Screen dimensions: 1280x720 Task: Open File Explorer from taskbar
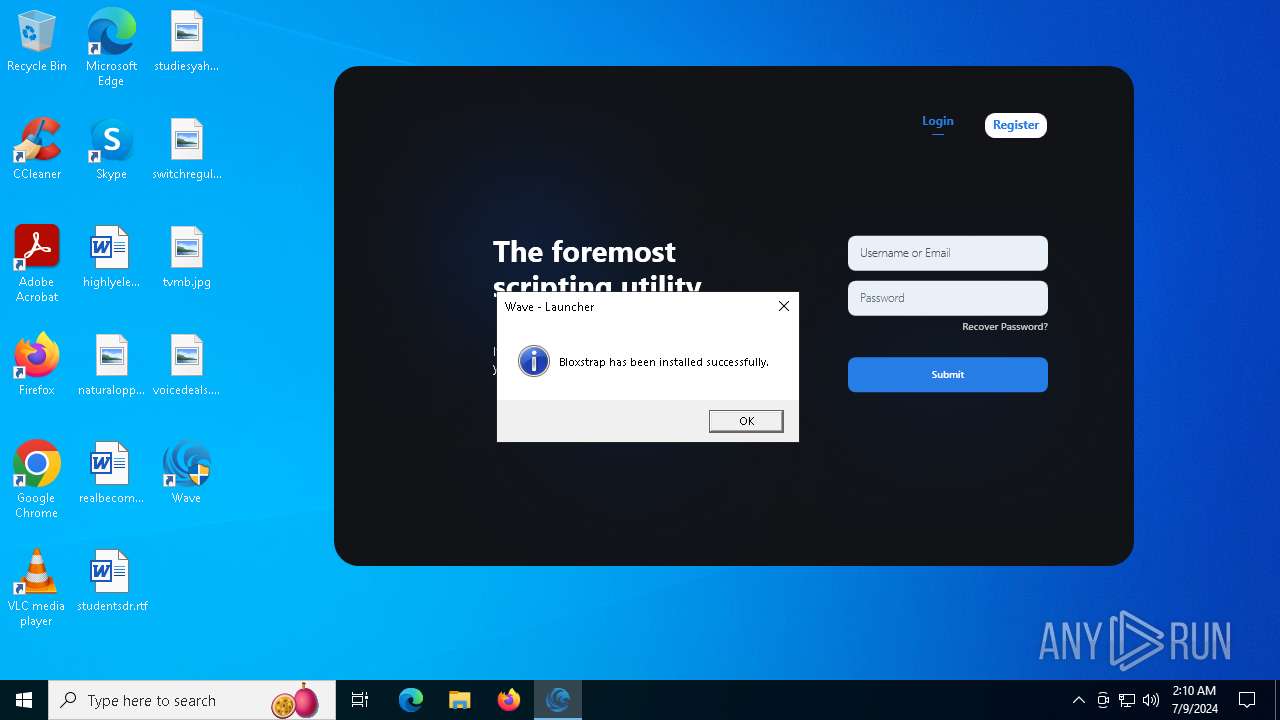click(x=459, y=700)
